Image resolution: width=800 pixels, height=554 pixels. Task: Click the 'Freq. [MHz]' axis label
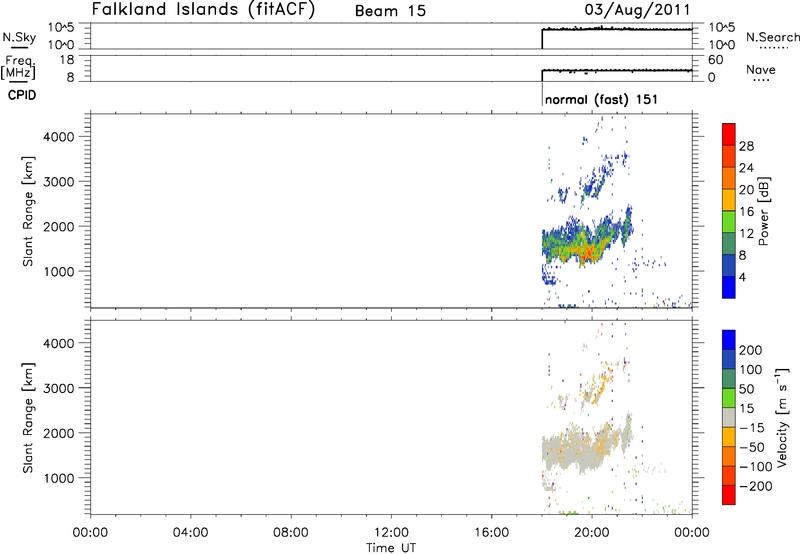point(19,68)
